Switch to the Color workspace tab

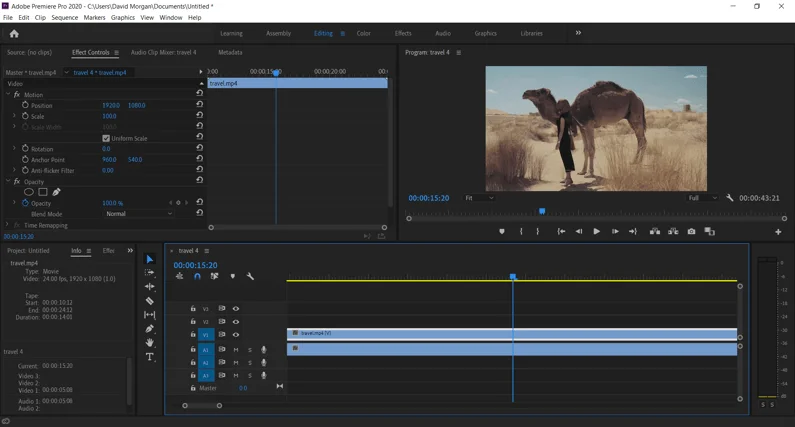coord(363,33)
